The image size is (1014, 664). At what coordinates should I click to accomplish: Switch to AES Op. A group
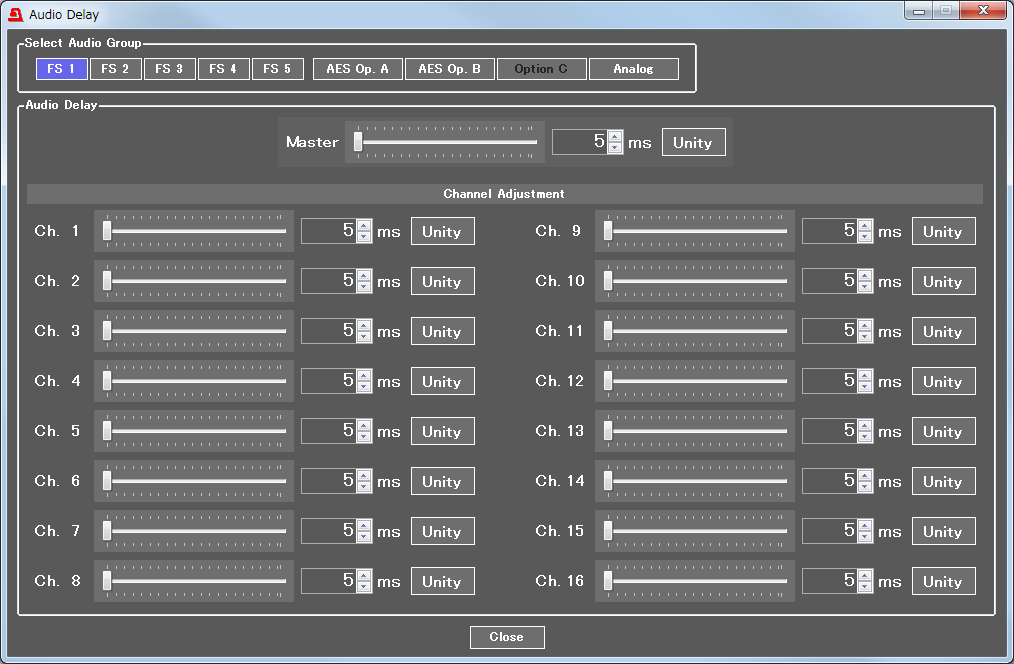coord(357,69)
